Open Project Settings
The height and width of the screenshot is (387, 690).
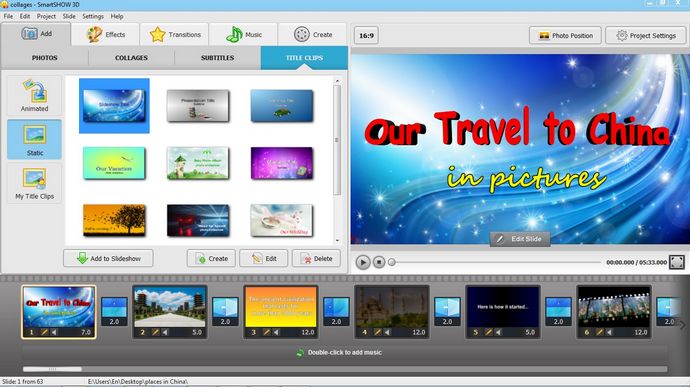click(x=646, y=36)
